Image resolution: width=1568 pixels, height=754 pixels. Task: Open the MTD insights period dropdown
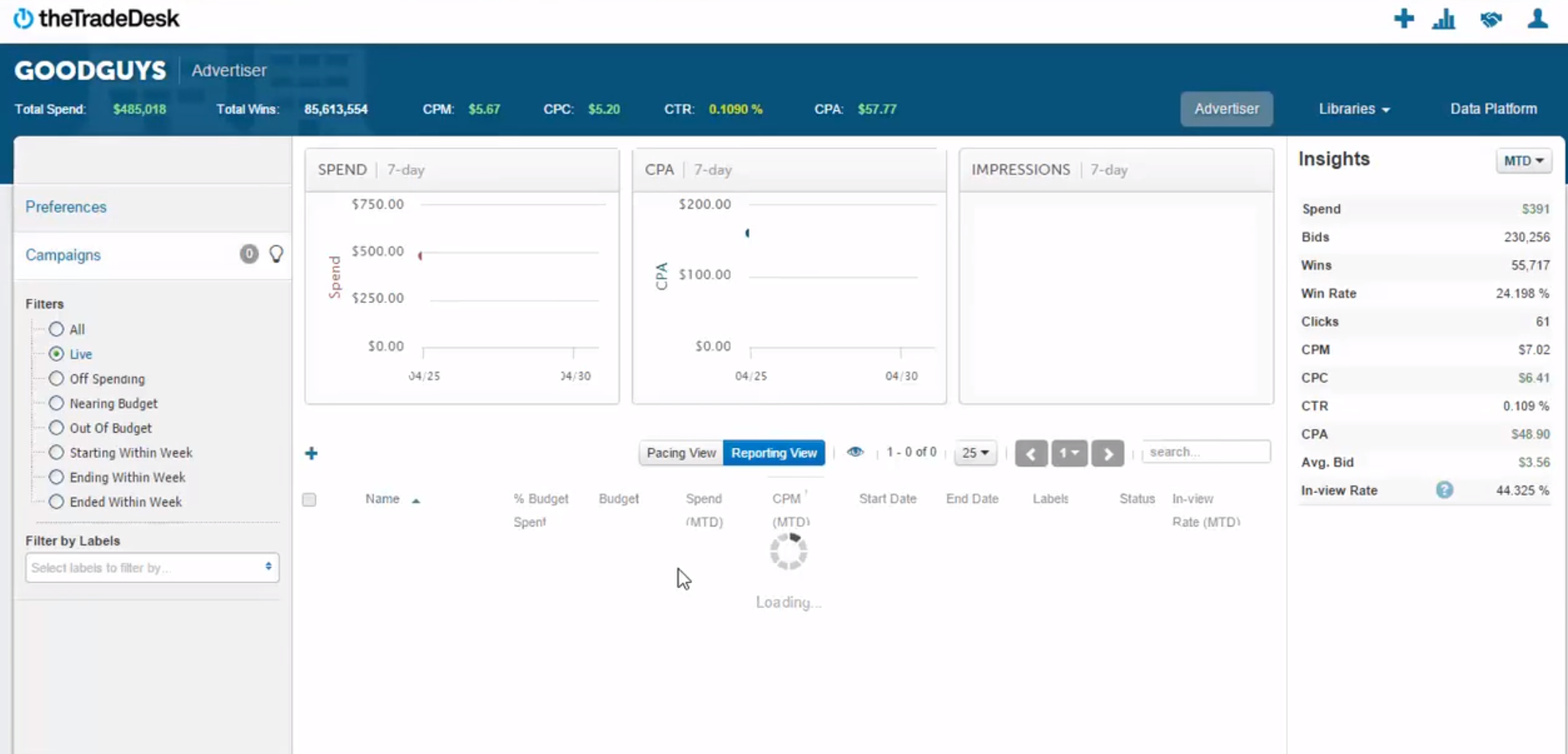[1523, 160]
